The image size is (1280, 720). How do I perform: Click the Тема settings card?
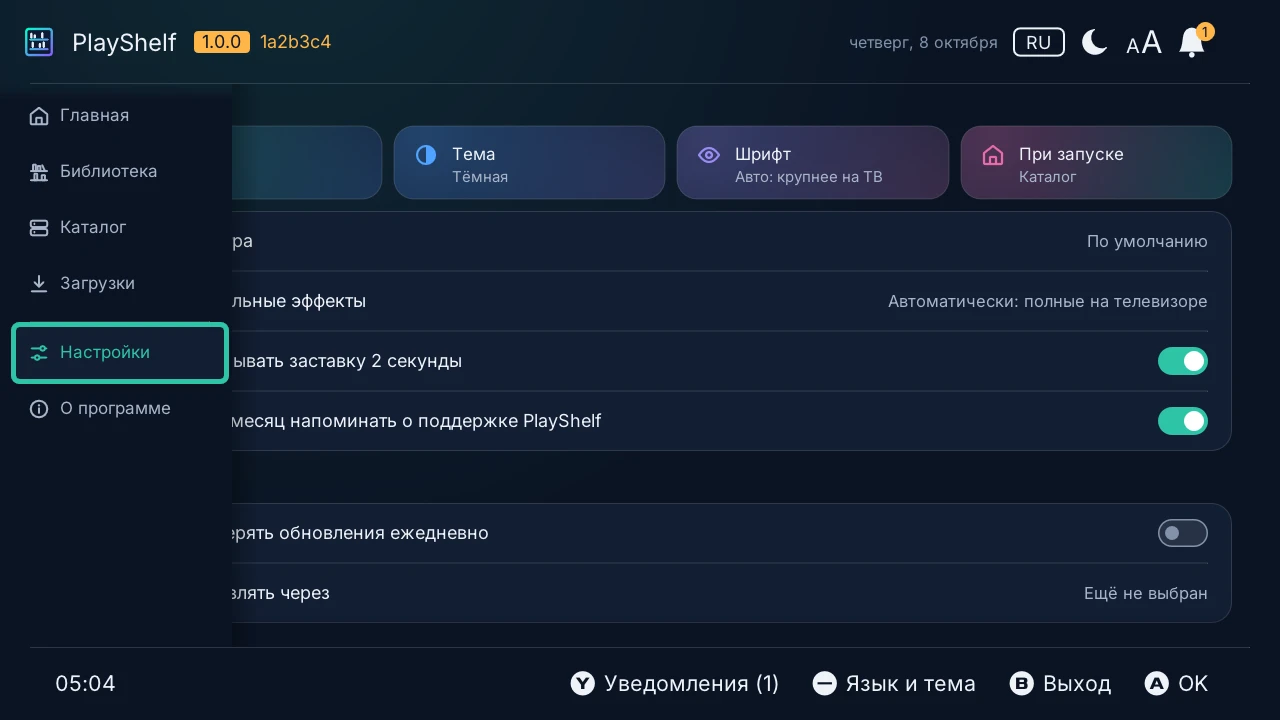click(x=529, y=162)
